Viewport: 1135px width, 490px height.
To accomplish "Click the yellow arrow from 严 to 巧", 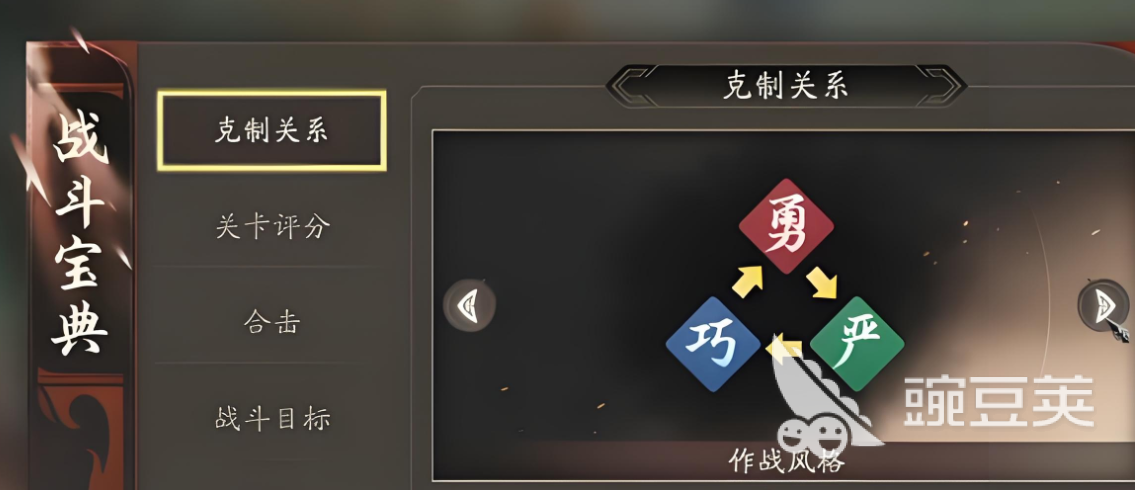I will pyautogui.click(x=786, y=350).
